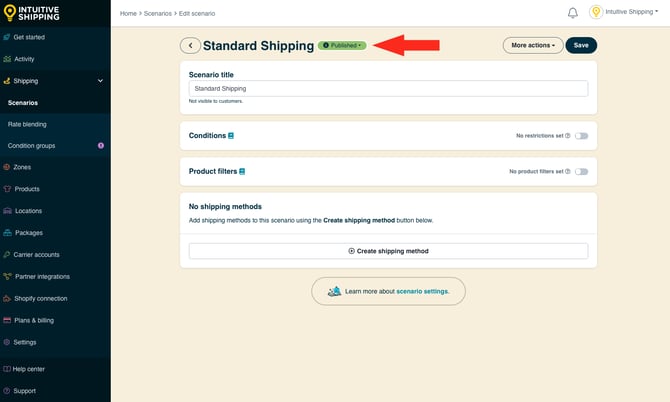Go to Carrier accounts in sidebar
The height and width of the screenshot is (402, 670).
(36, 254)
